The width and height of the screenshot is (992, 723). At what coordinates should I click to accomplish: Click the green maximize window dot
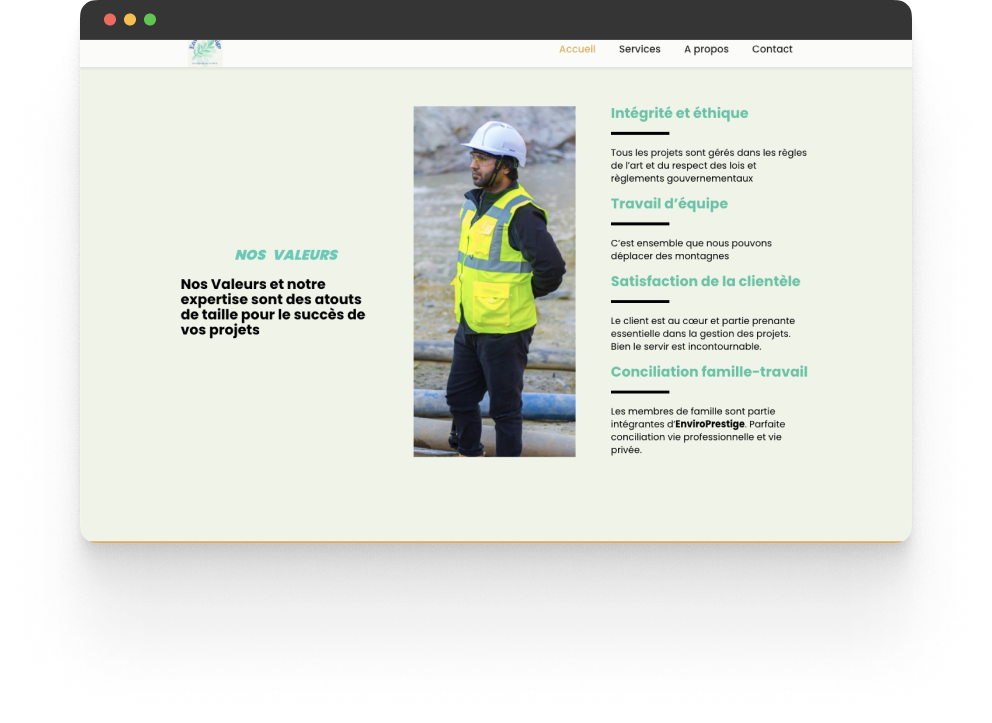(150, 20)
